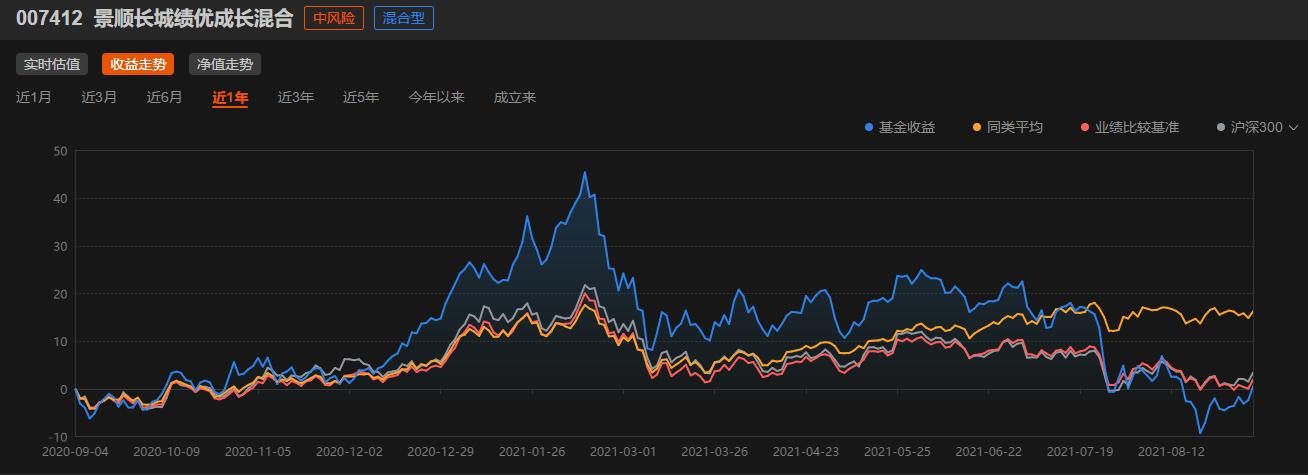Click x-axis date label 2020-11-05
Screen dimensions: 1308x475
coord(259,451)
